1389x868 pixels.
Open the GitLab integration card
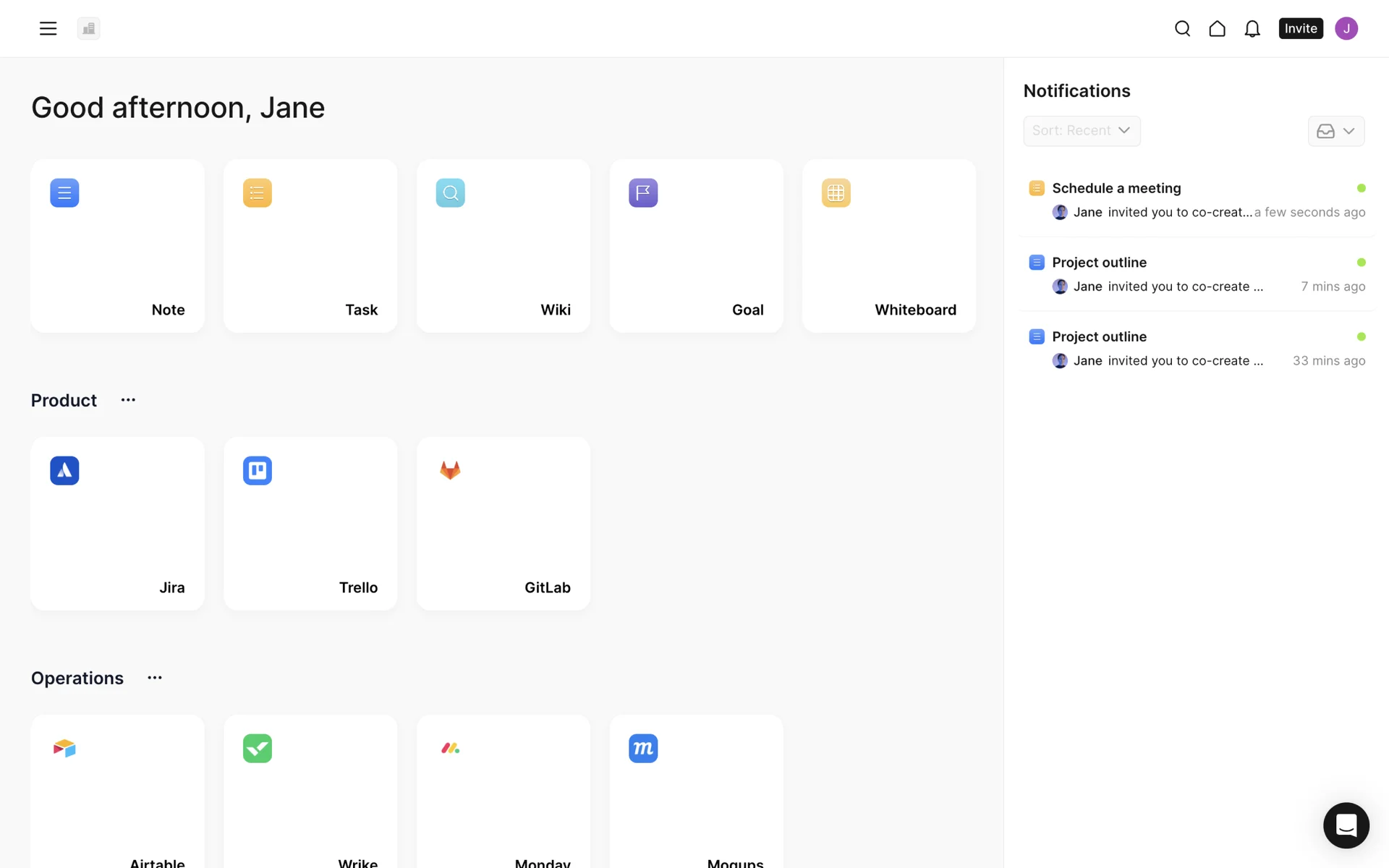coord(503,523)
